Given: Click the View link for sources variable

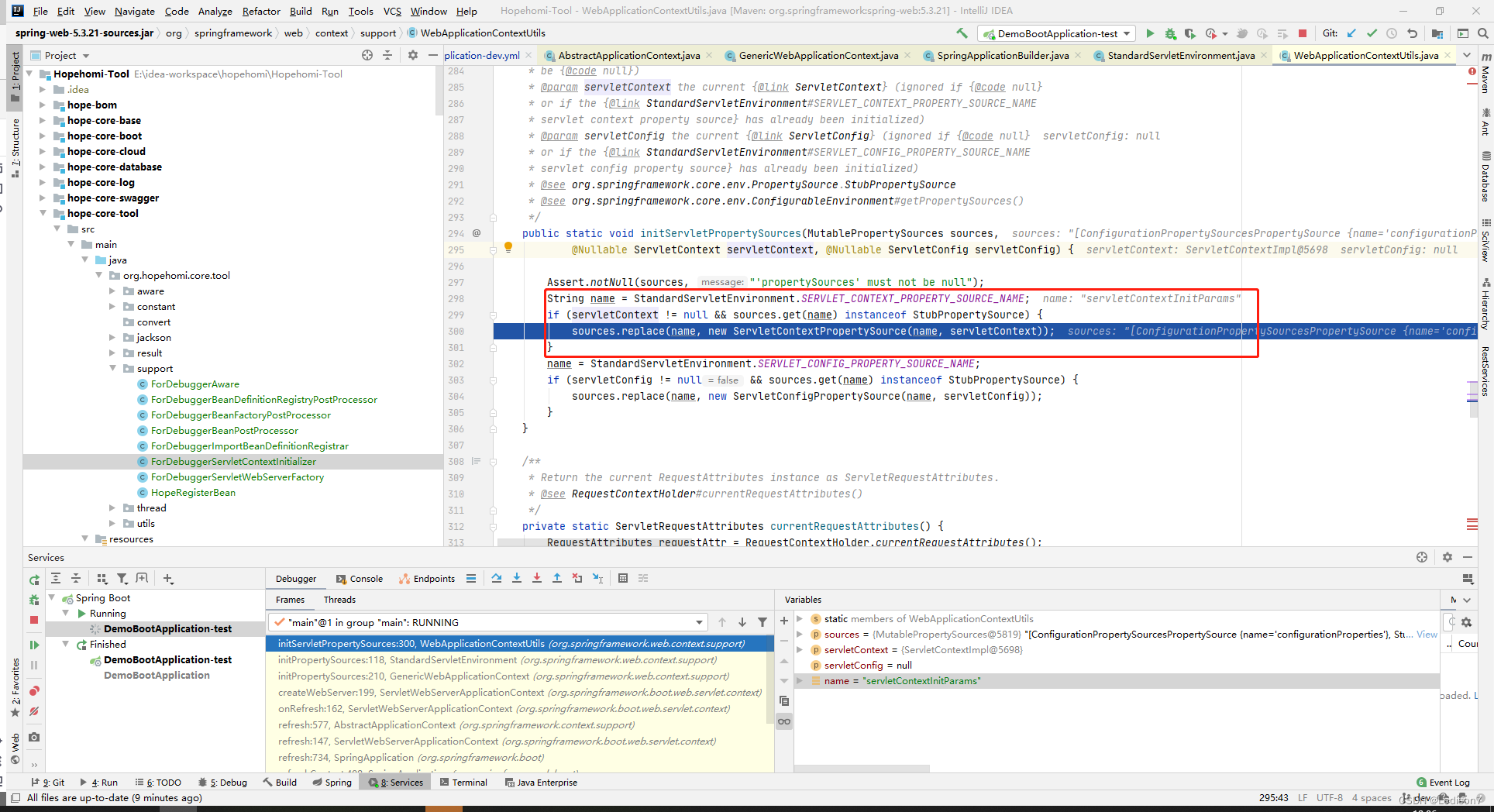Looking at the screenshot, I should coord(1427,634).
